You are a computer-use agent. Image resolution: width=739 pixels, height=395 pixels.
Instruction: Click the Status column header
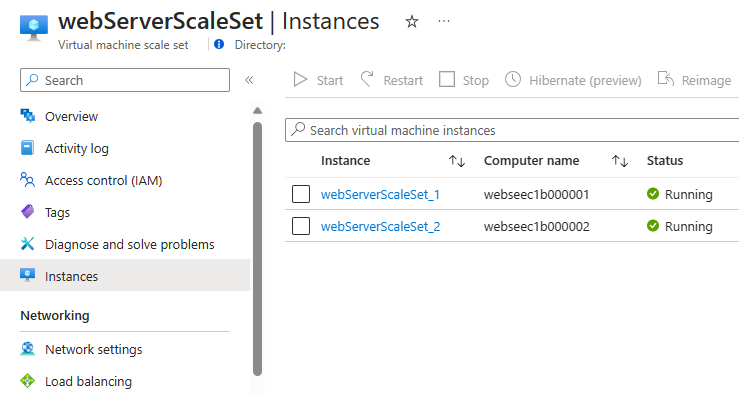(x=665, y=161)
